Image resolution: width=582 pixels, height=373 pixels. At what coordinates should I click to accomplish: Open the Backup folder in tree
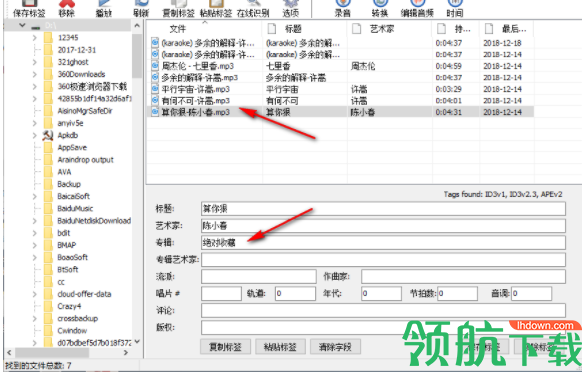click(69, 184)
